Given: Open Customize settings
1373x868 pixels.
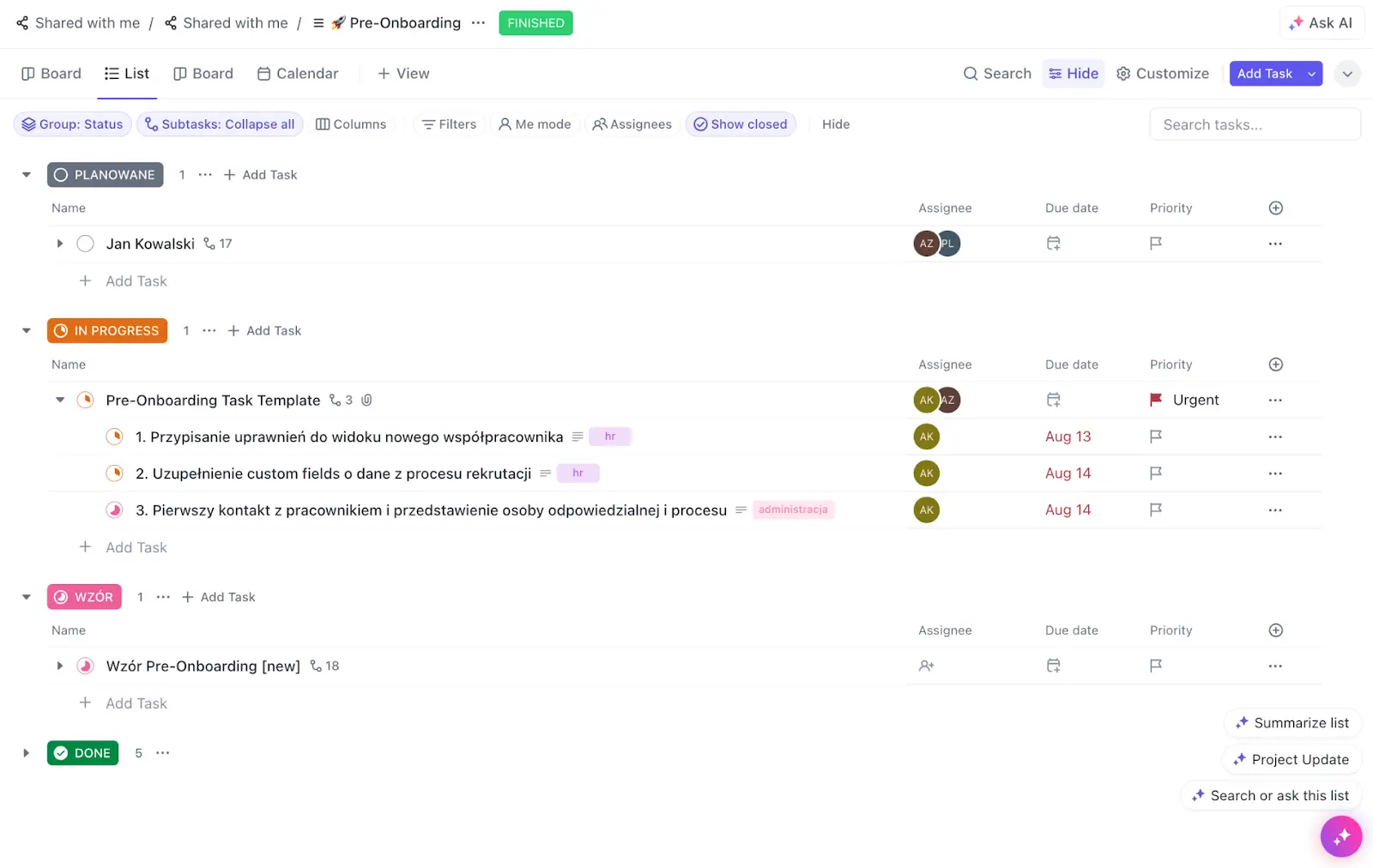Looking at the screenshot, I should point(1163,74).
